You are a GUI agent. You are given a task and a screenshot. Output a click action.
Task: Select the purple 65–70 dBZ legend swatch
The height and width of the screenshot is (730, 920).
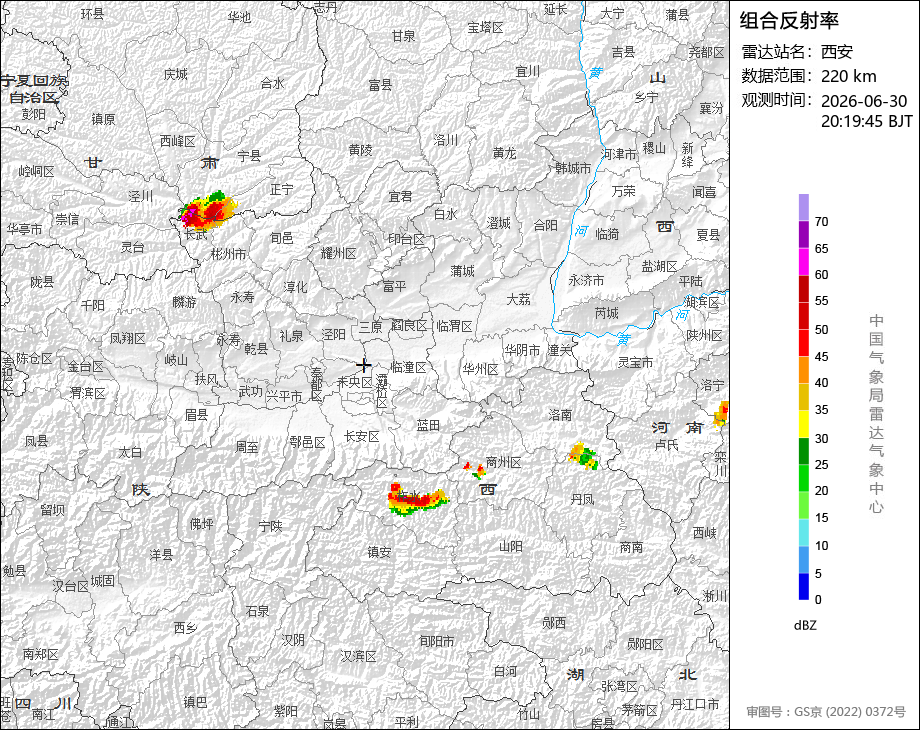[804, 234]
